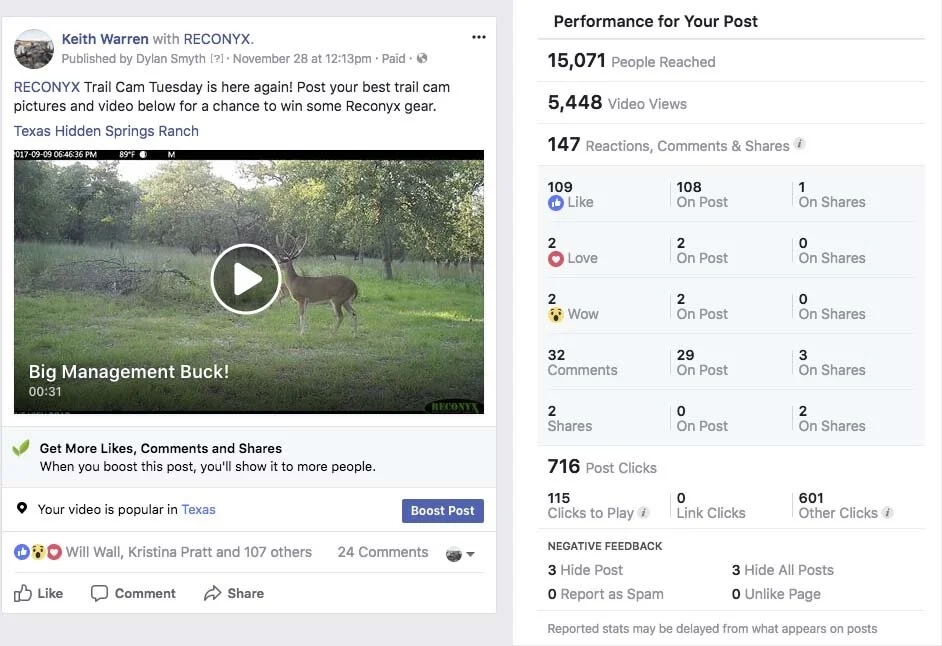The height and width of the screenshot is (646, 942).
Task: Open Texas Hidden Springs Ranch link
Action: click(x=106, y=131)
